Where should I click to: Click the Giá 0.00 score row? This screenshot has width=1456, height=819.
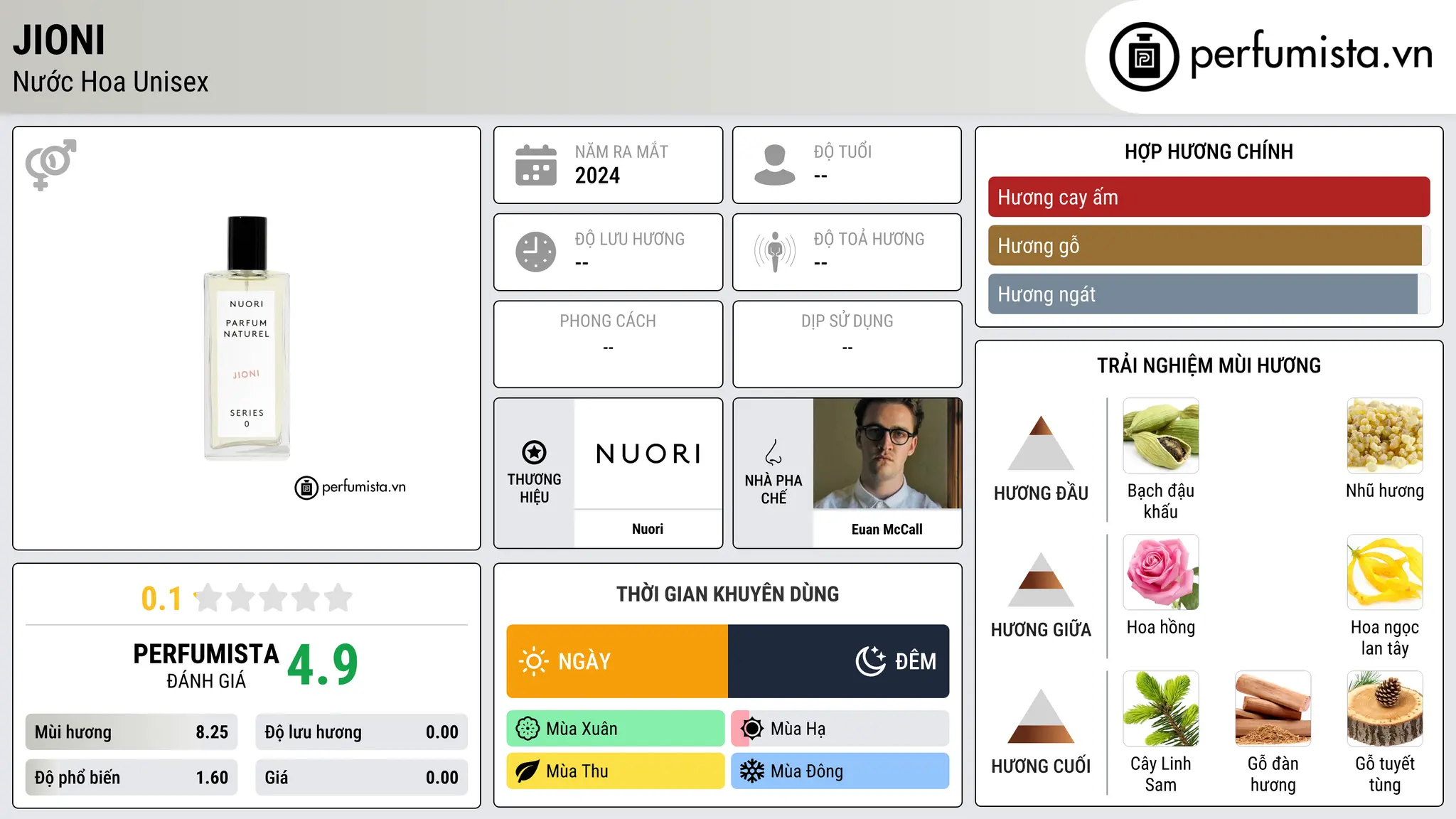coord(362,778)
